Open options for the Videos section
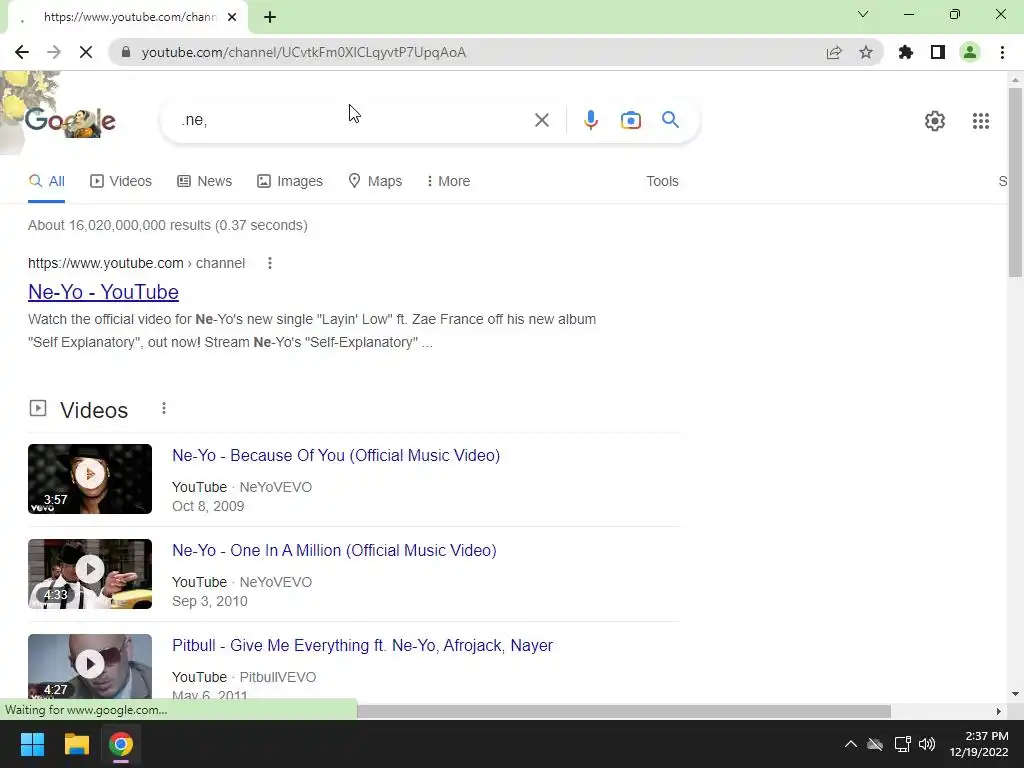1024x768 pixels. click(x=164, y=408)
